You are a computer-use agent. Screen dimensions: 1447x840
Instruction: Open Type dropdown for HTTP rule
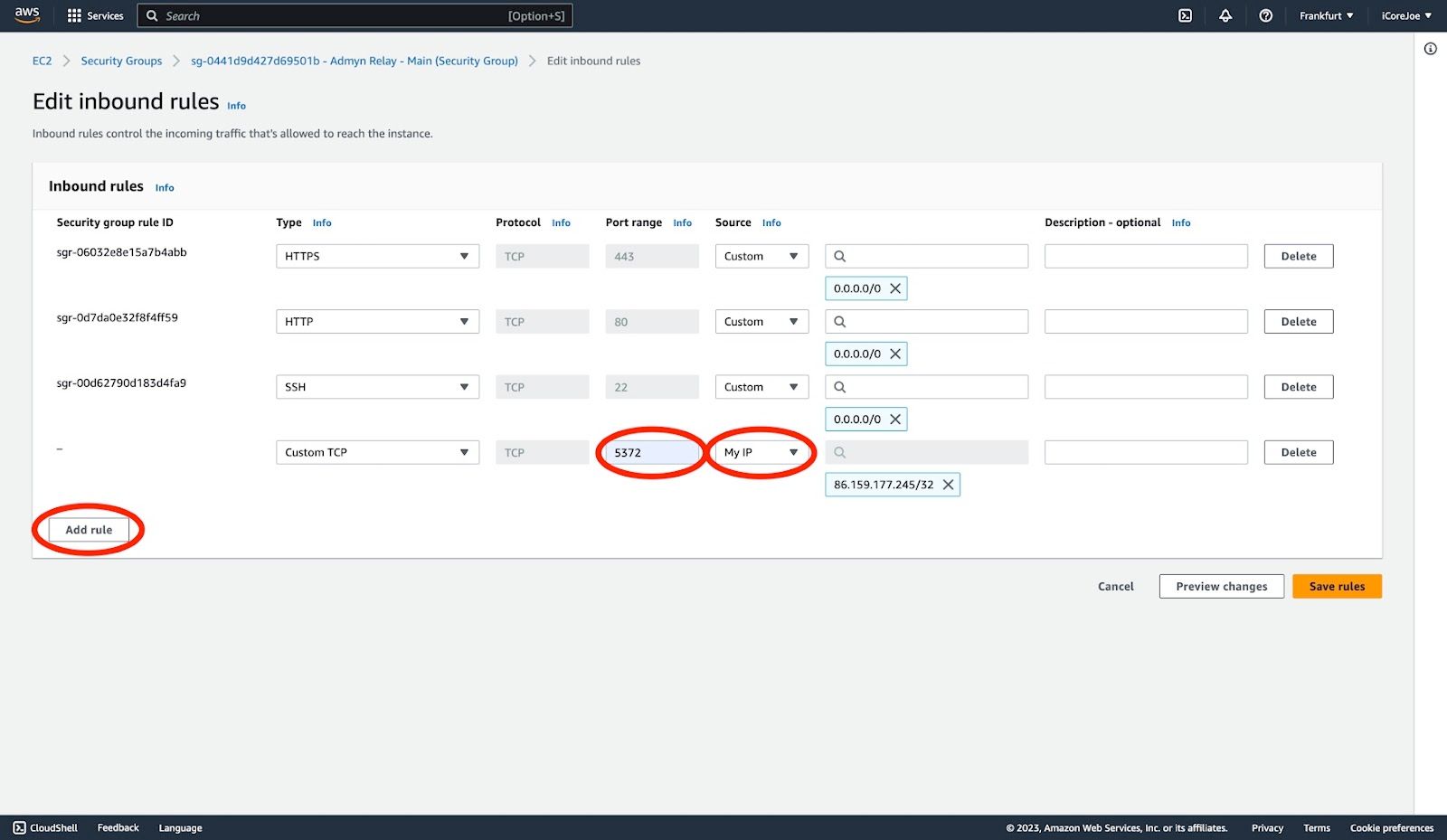point(377,322)
